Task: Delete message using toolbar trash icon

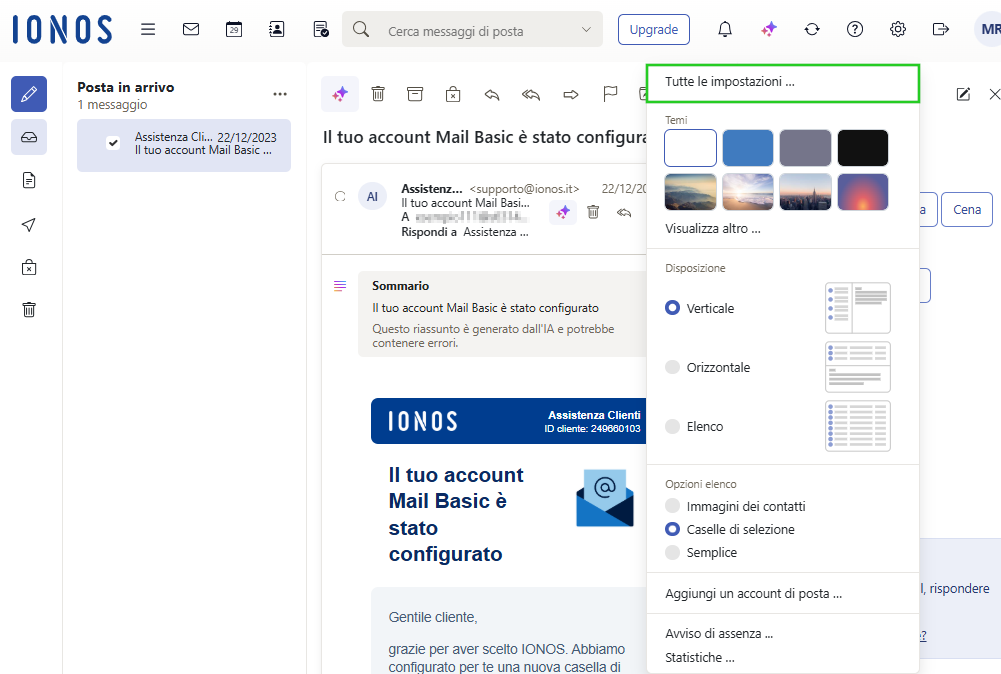Action: (x=378, y=94)
